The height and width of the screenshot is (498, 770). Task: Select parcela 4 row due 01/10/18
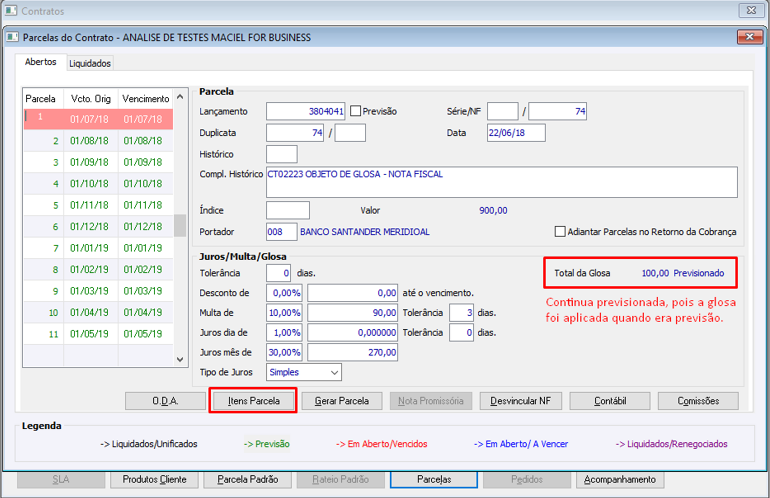[x=98, y=184]
